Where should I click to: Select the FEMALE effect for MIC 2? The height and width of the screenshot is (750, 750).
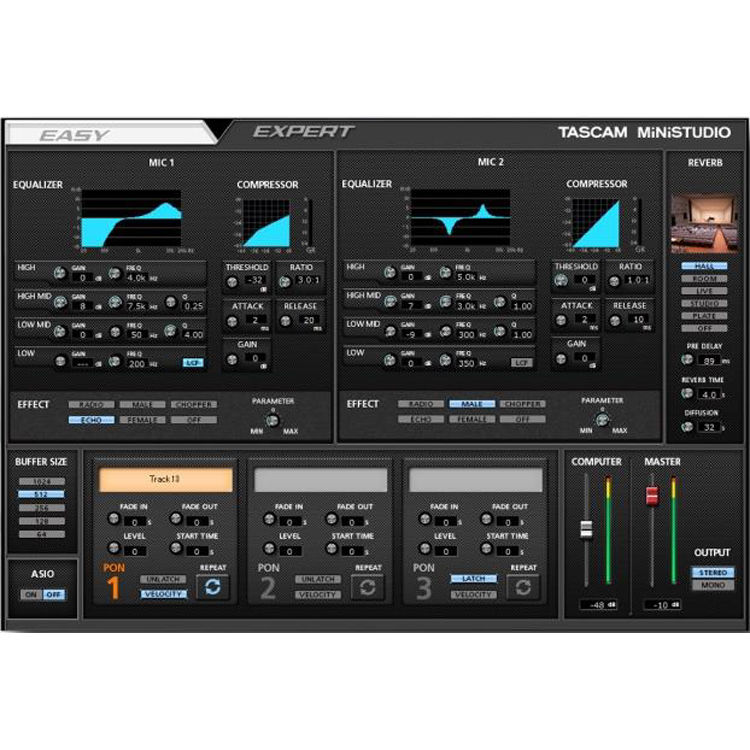pyautogui.click(x=472, y=419)
